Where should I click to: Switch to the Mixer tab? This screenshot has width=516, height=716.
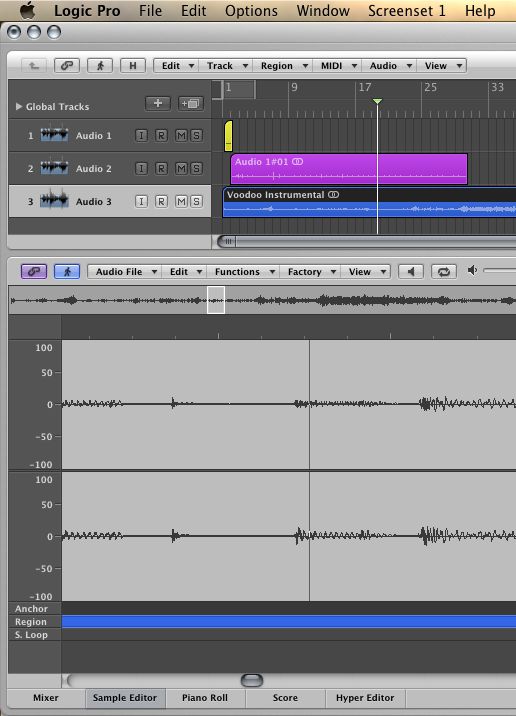click(46, 698)
